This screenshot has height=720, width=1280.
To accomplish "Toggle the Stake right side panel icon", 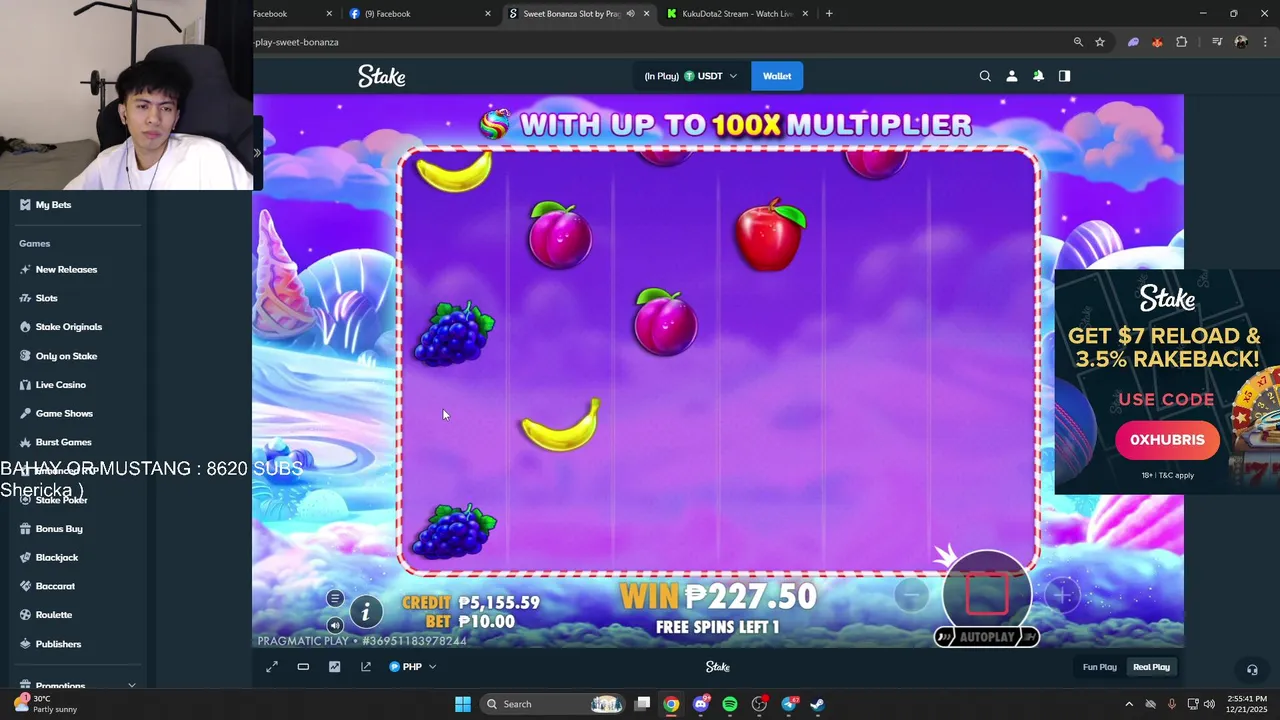I will click(x=1064, y=76).
